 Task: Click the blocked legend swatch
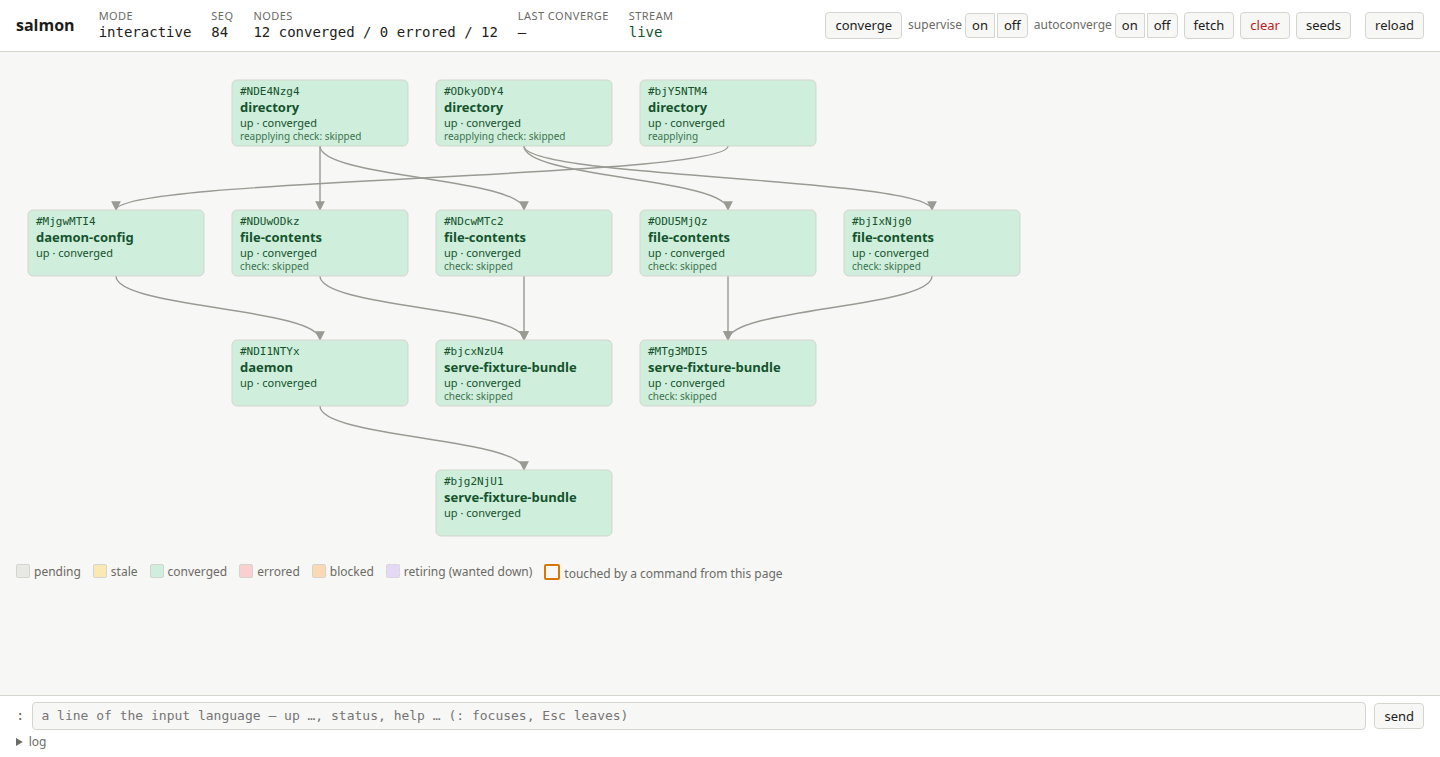click(319, 572)
